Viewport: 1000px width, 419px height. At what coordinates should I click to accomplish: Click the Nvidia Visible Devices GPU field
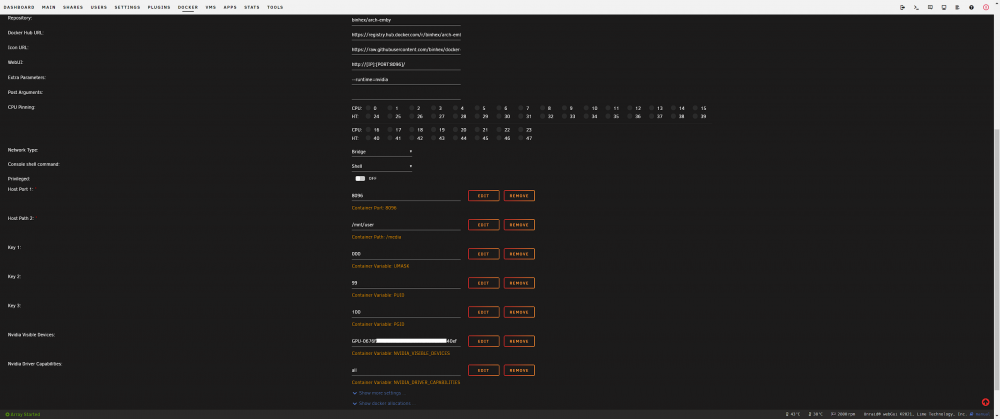tap(406, 341)
